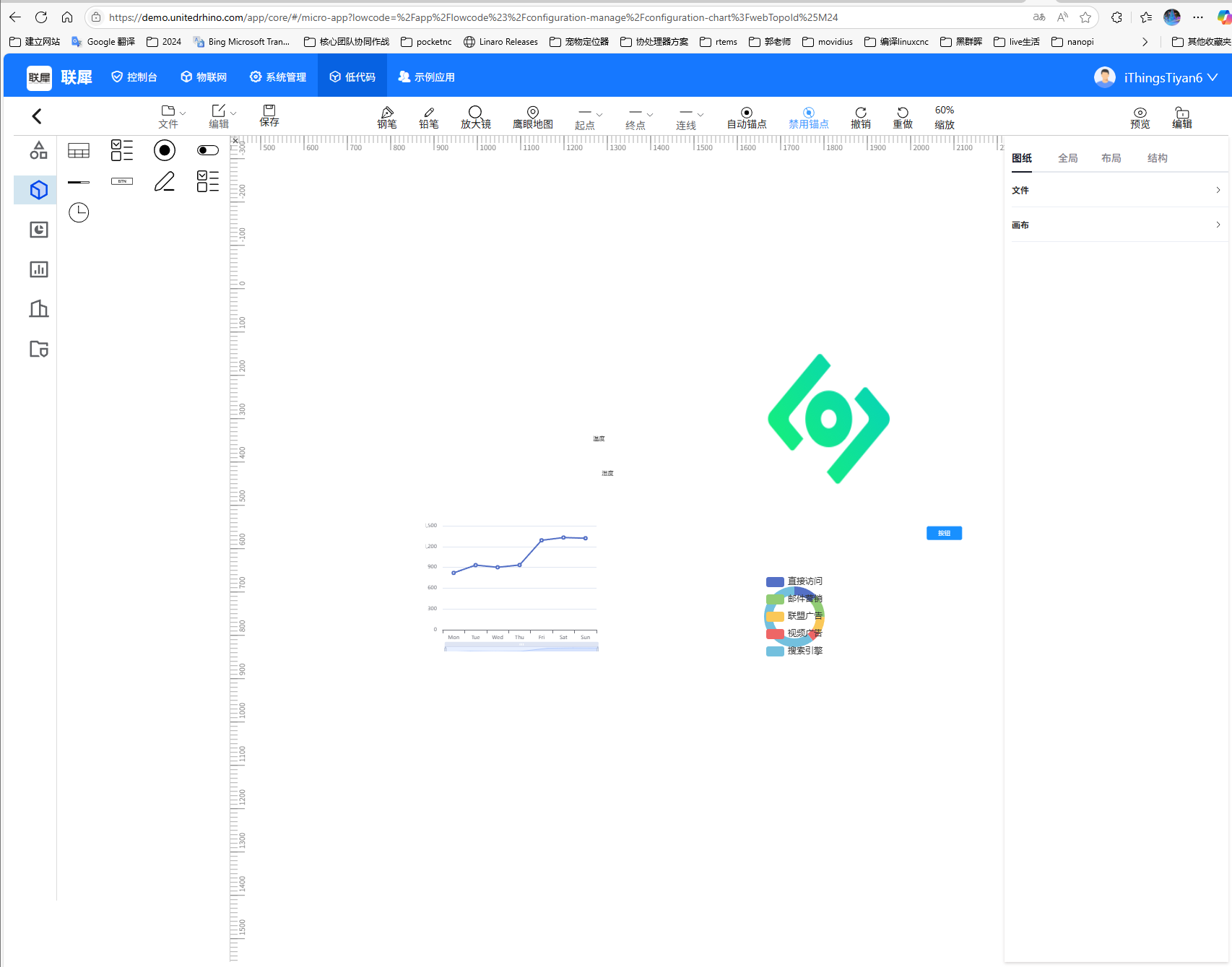1232x967 pixels.
Task: Open the basic shapes category in sidebar
Action: click(39, 150)
